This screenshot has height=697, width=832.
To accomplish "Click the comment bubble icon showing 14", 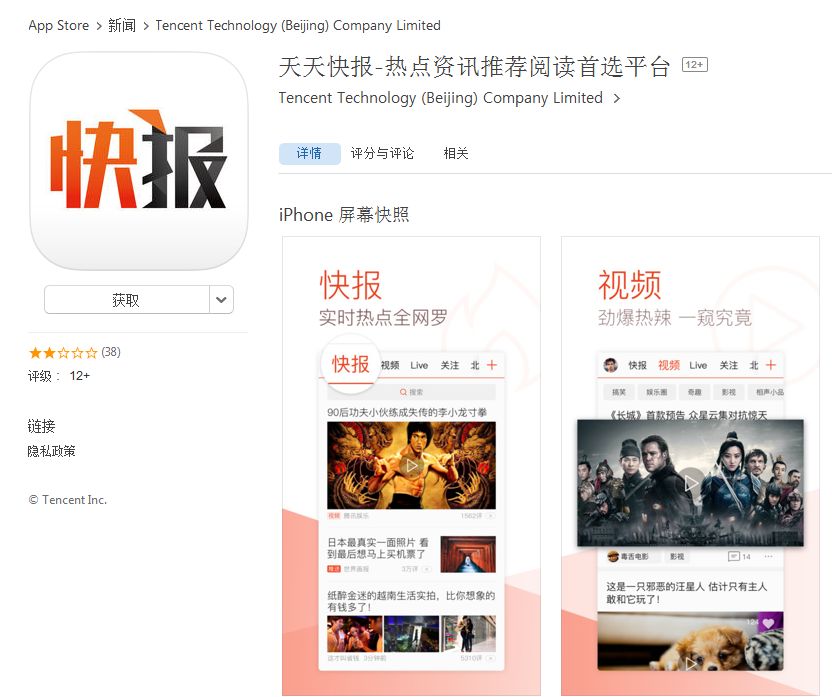I will (734, 556).
